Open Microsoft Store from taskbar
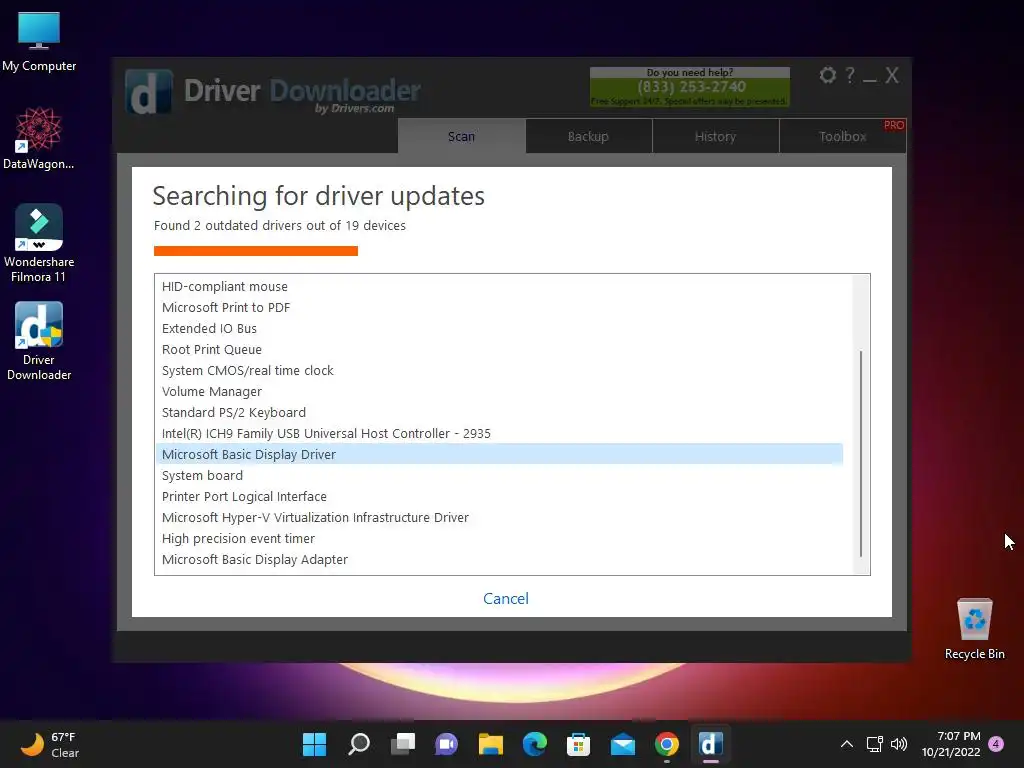 [579, 744]
